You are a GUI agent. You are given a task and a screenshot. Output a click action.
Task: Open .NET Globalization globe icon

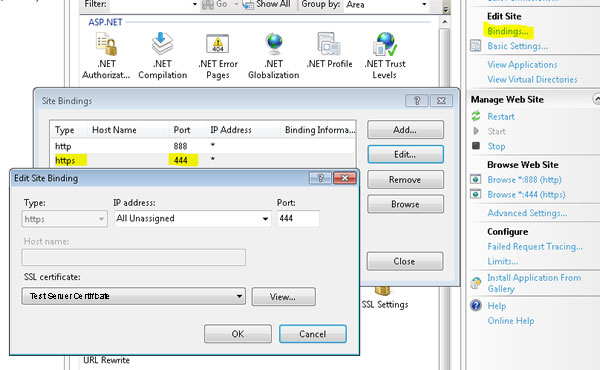[274, 44]
